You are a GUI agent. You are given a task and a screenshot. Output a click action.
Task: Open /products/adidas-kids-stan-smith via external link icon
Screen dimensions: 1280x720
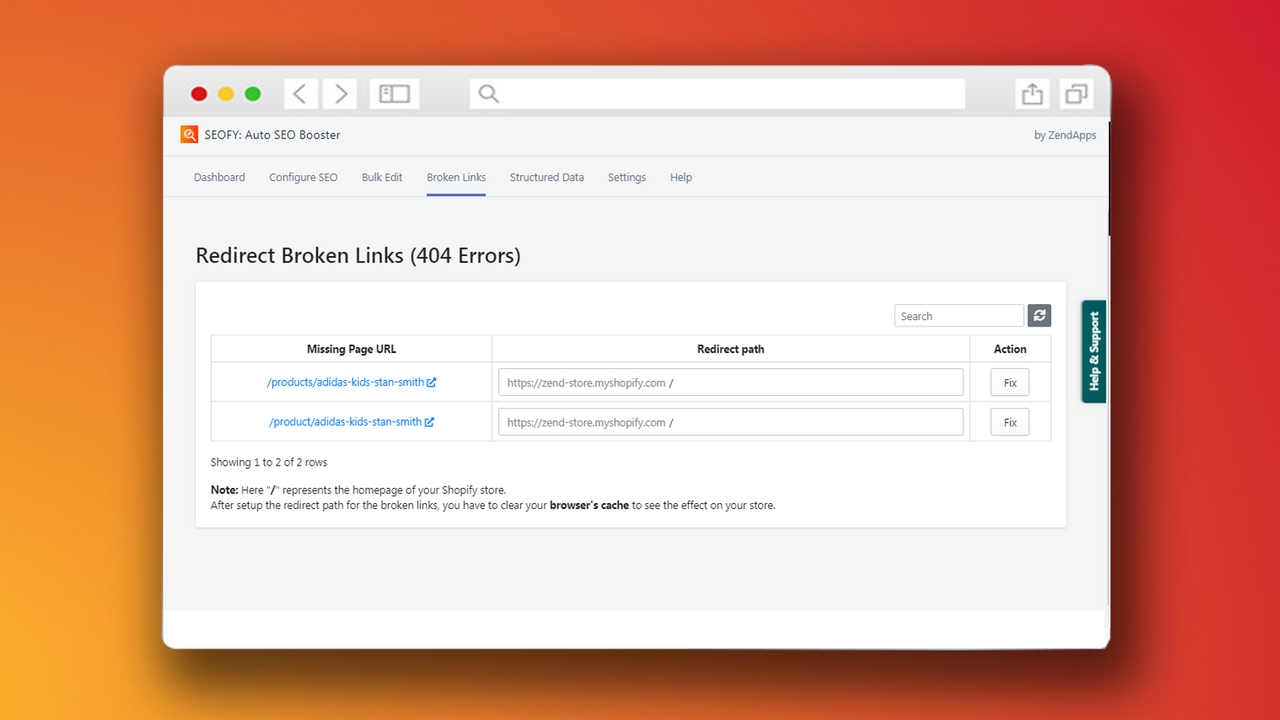click(432, 382)
